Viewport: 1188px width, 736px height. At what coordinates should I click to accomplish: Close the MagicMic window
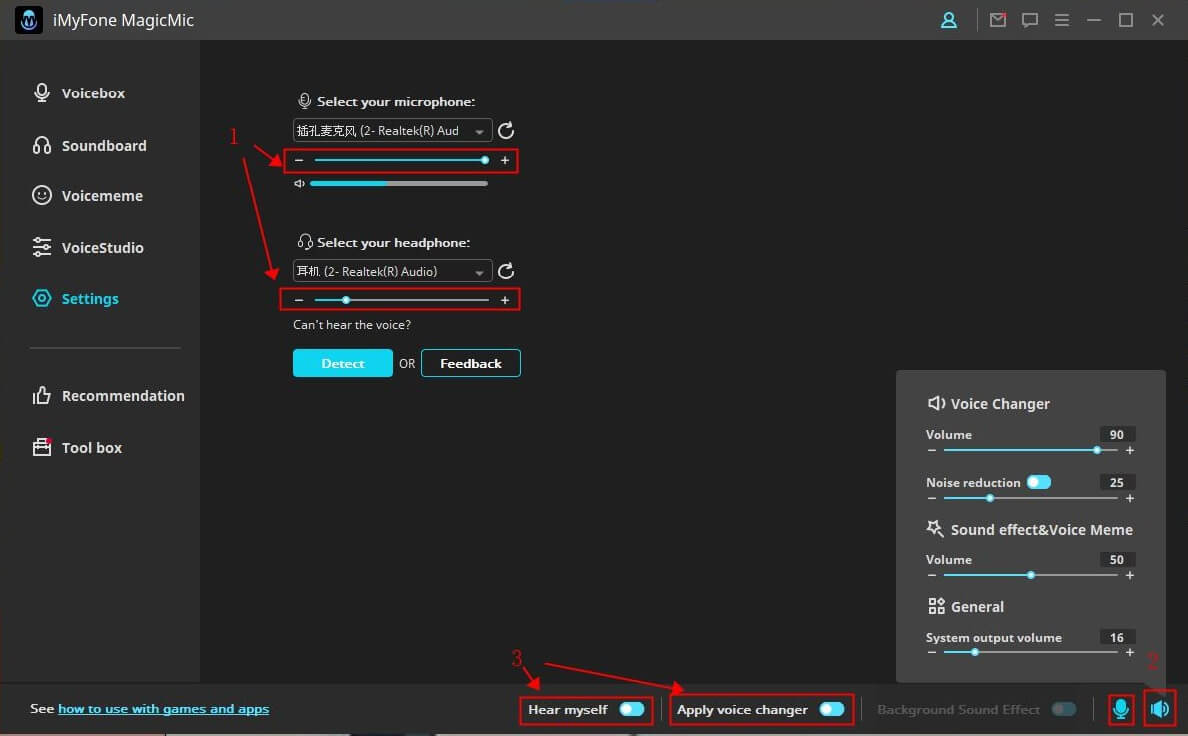coord(1158,20)
